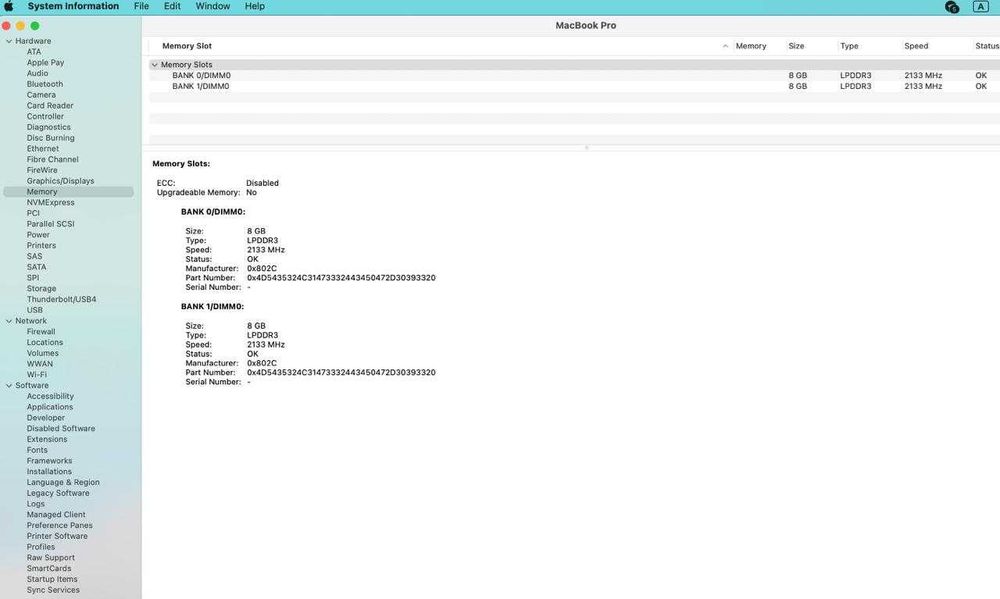Select USB in the sidebar
Screen dimensions: 1000x599
click(34, 310)
